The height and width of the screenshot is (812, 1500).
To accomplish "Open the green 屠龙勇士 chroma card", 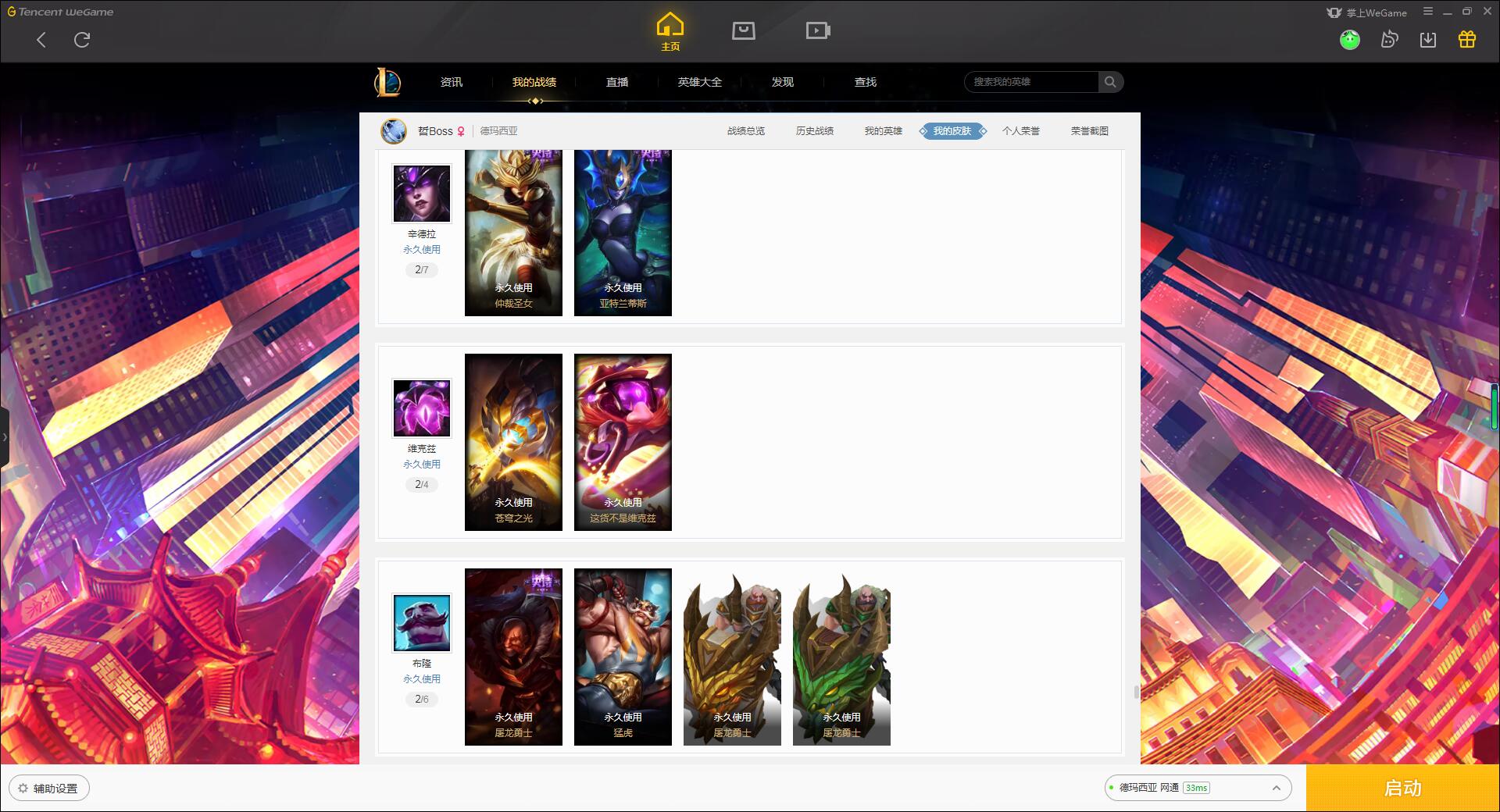I will pyautogui.click(x=841, y=657).
